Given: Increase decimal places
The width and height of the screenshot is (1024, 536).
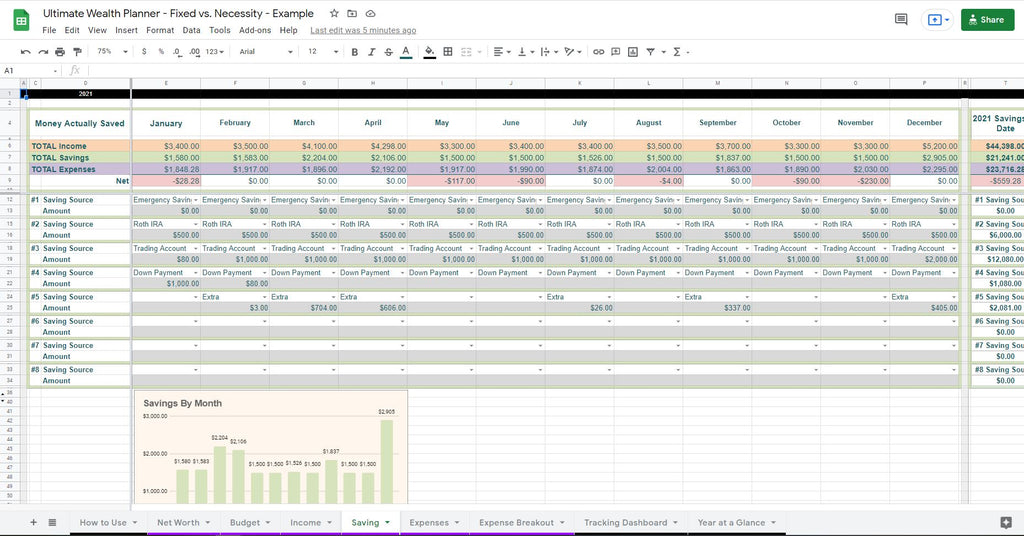Looking at the screenshot, I should 195,52.
